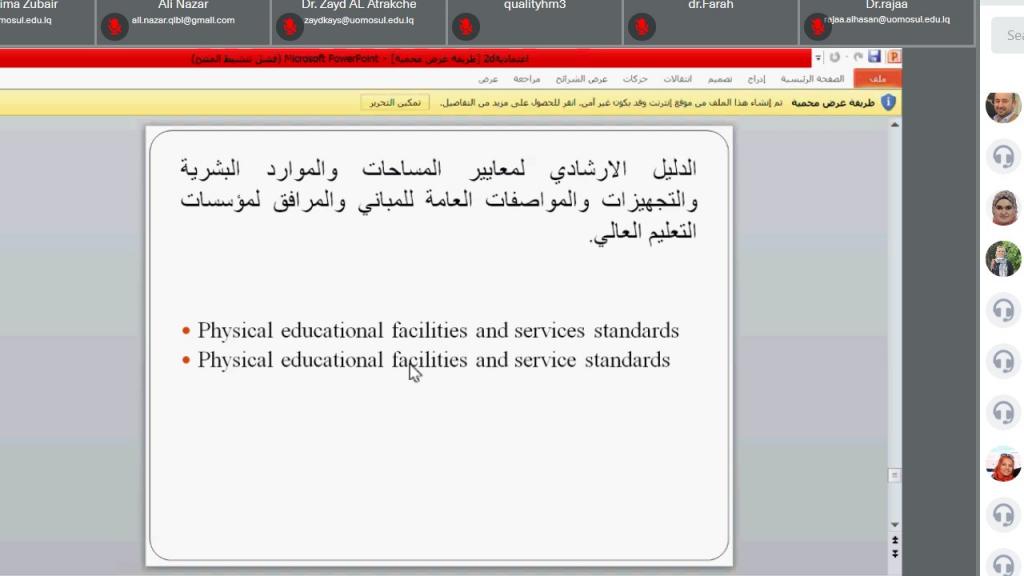This screenshot has height=576, width=1024.
Task: Jump to next slide with double-down arrow
Action: click(895, 554)
